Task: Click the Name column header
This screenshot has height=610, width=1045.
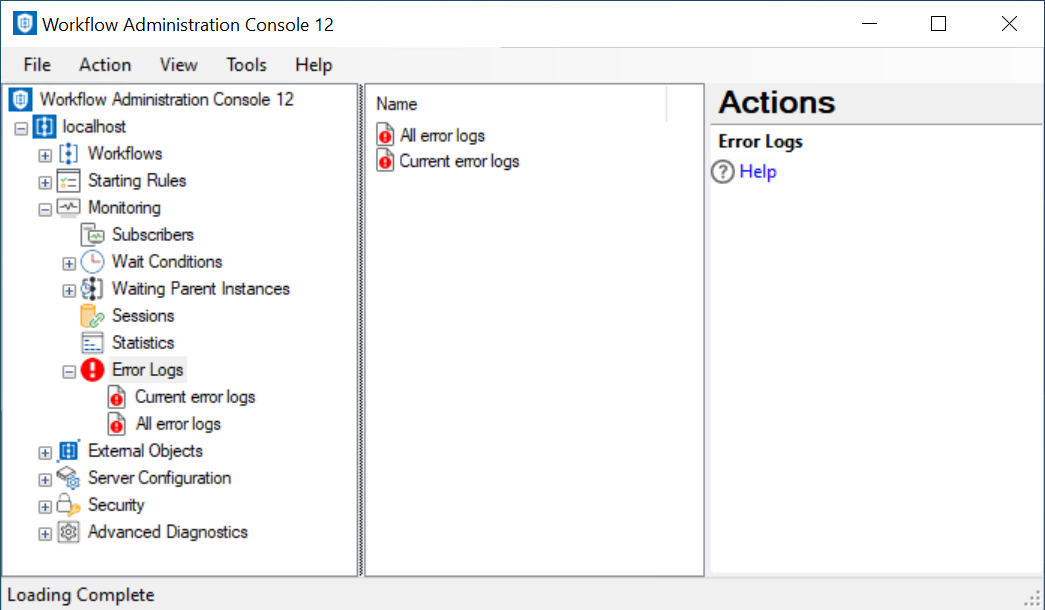Action: pos(397,104)
